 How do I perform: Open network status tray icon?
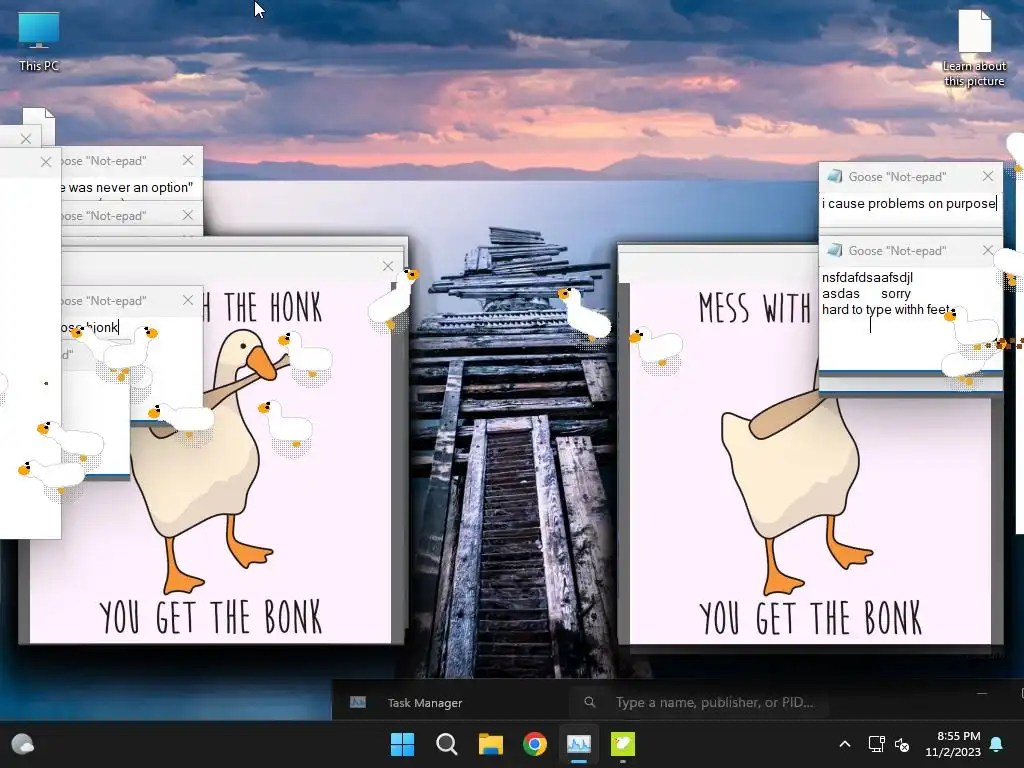click(x=876, y=744)
